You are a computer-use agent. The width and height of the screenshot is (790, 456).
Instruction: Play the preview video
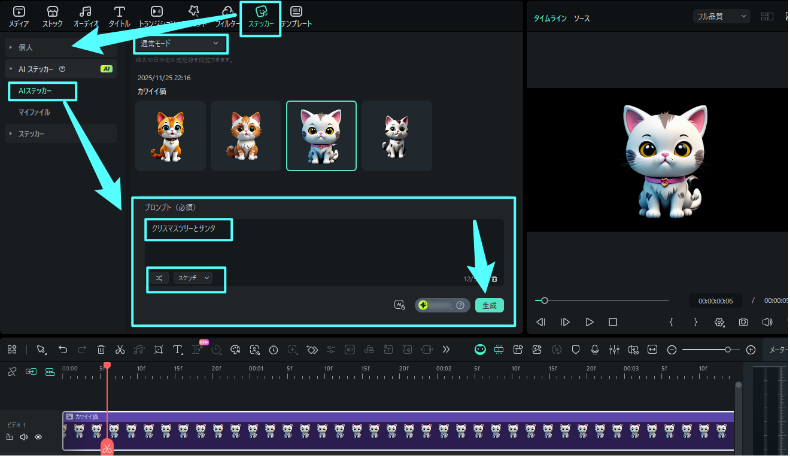[x=589, y=322]
